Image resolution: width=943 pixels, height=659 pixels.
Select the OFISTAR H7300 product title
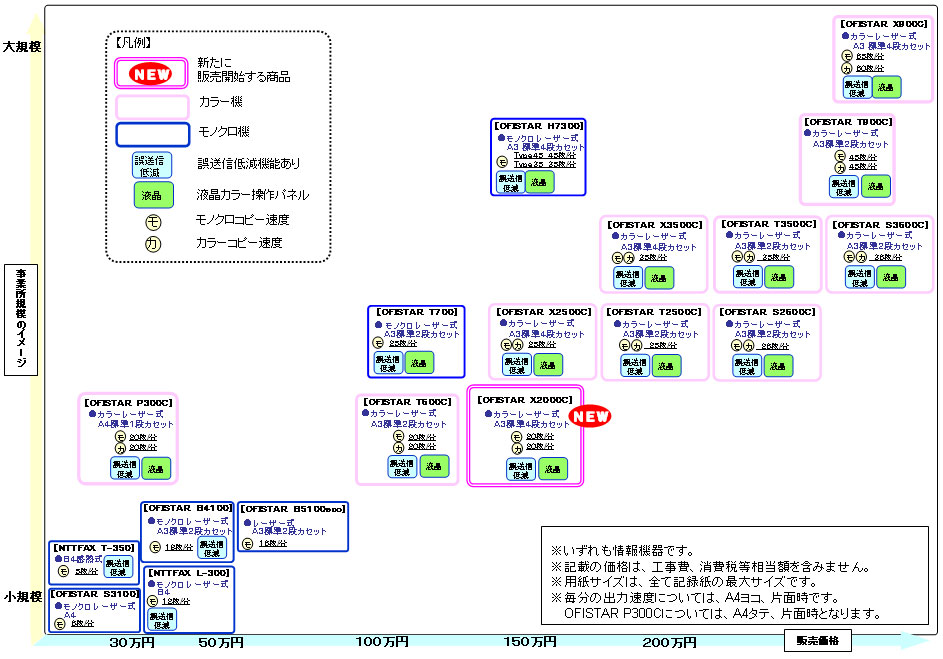point(539,126)
